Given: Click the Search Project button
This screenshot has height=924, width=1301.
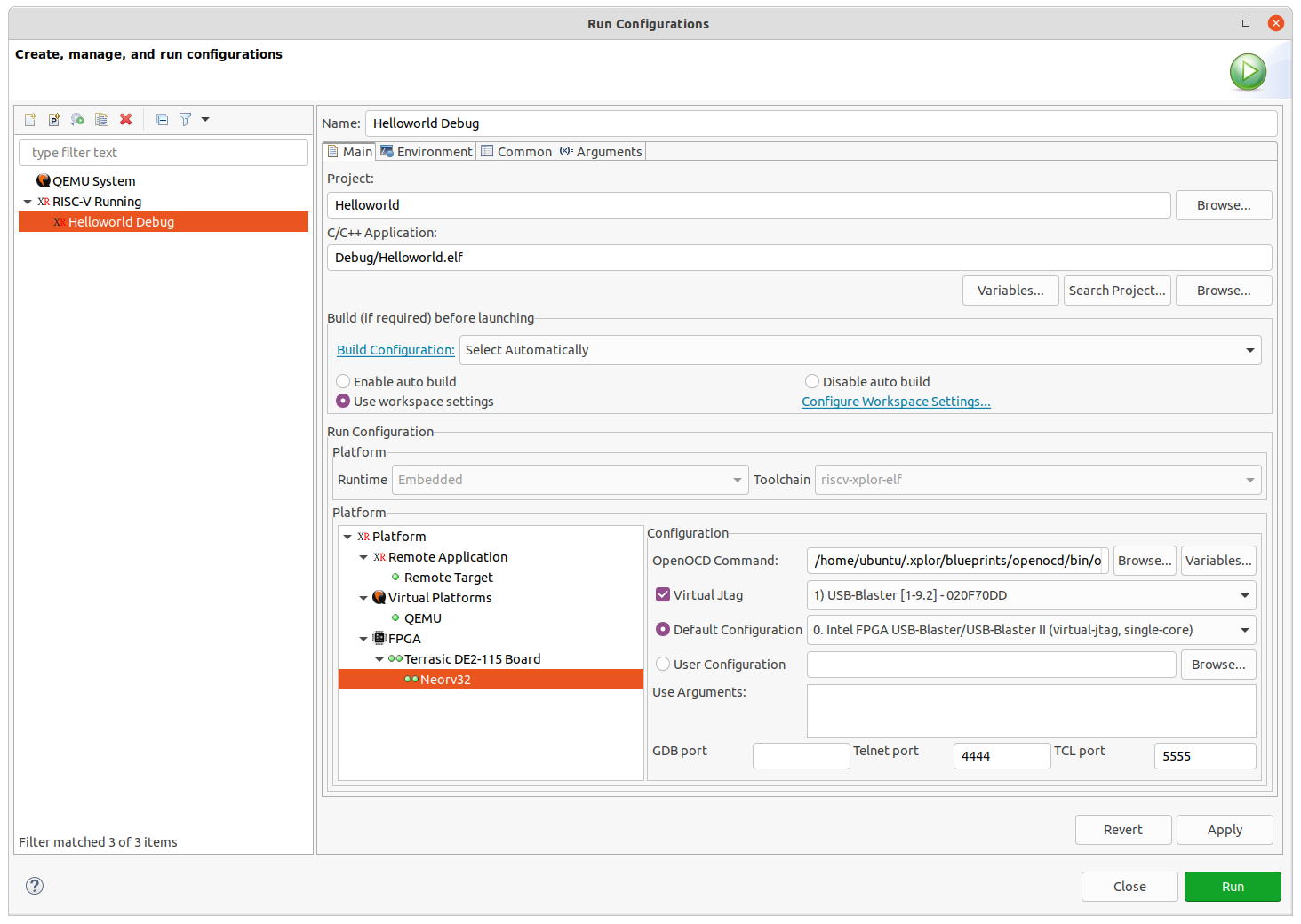Looking at the screenshot, I should point(1117,291).
